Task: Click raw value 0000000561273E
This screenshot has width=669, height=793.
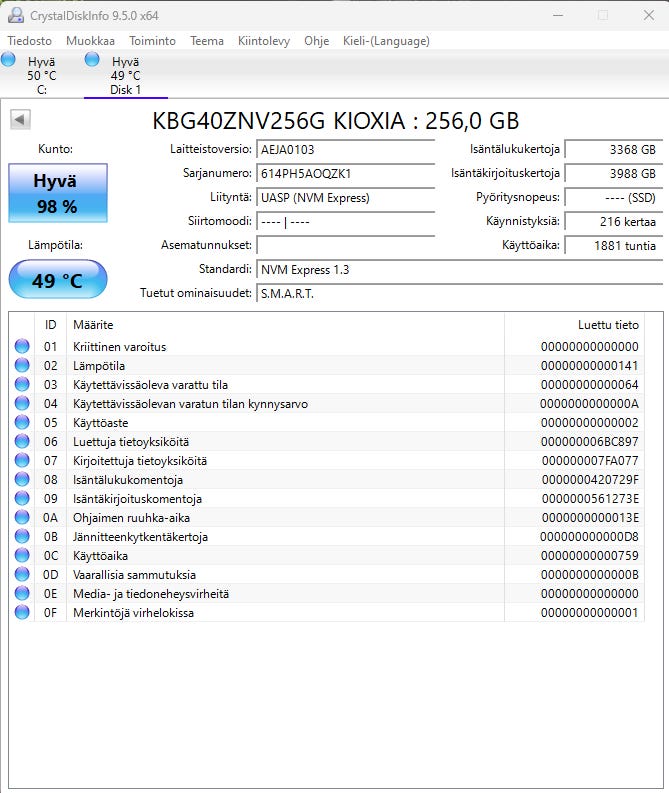Action: pyautogui.click(x=590, y=498)
